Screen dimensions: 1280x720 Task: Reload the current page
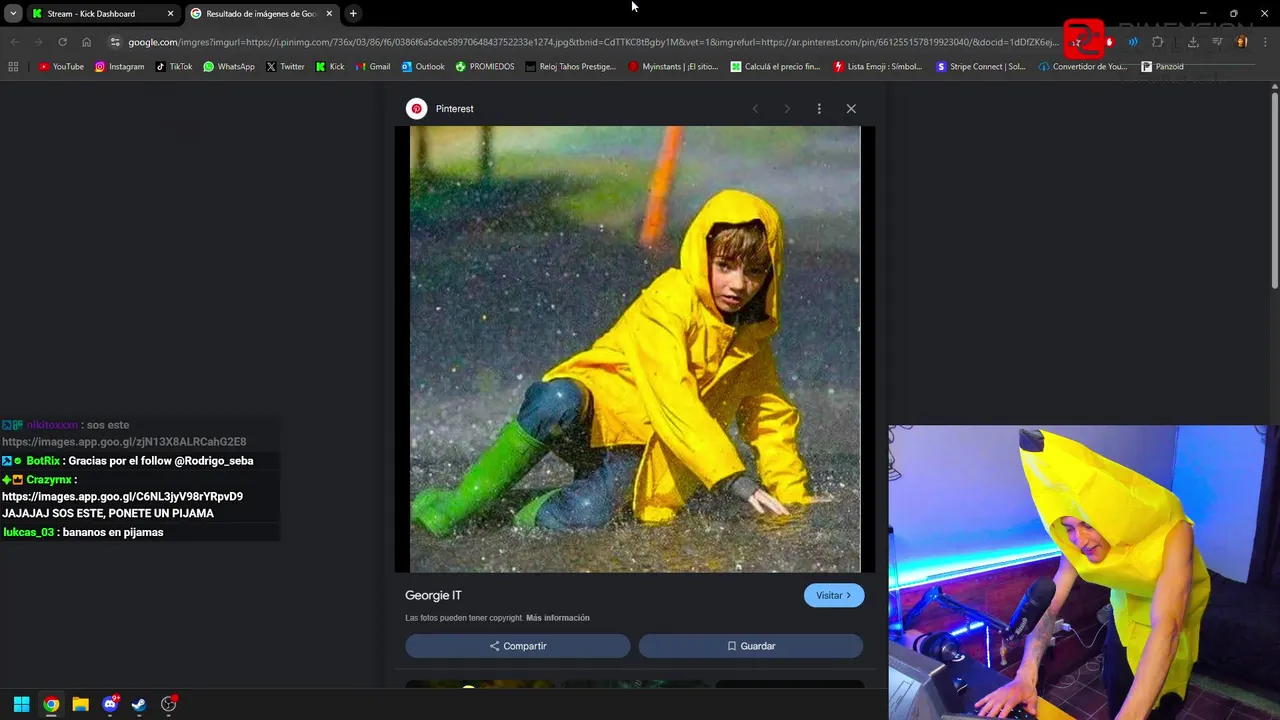click(x=62, y=42)
